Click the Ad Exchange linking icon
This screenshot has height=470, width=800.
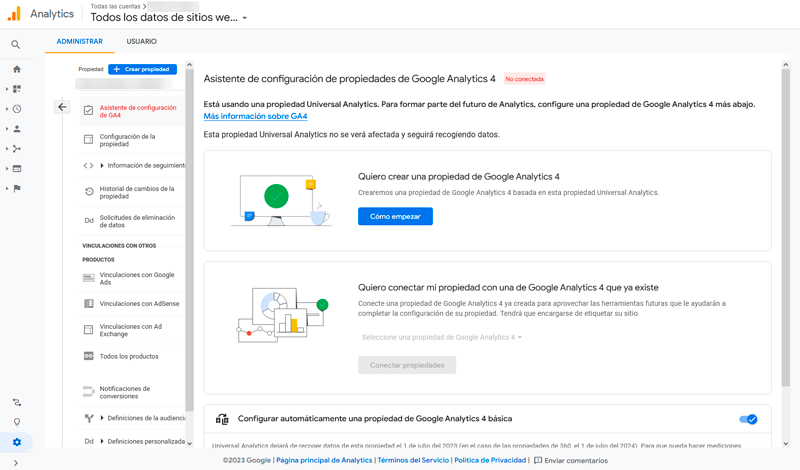[x=88, y=330]
